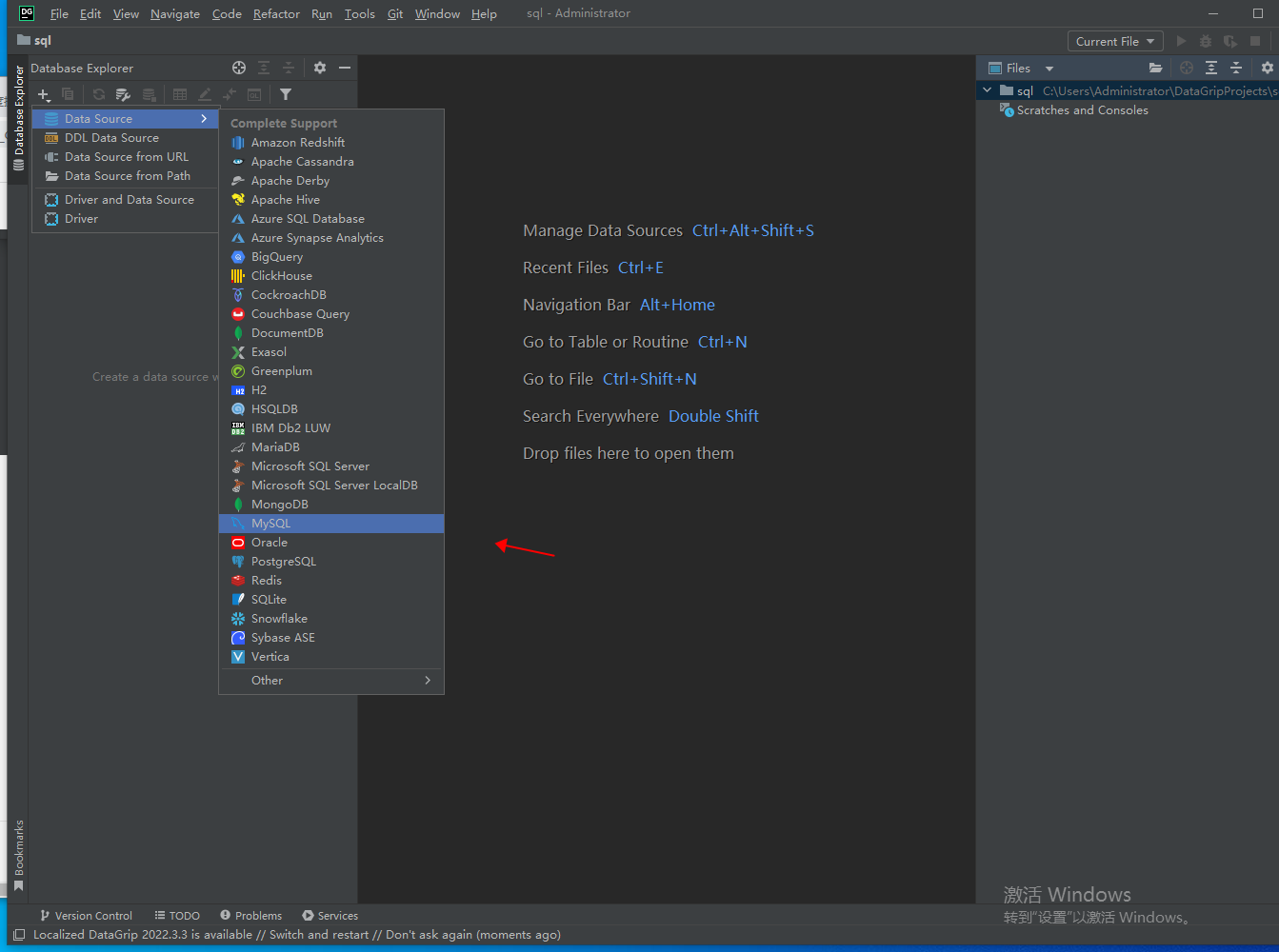The height and width of the screenshot is (952, 1279).
Task: Select Vertica data source
Action: [331, 657]
